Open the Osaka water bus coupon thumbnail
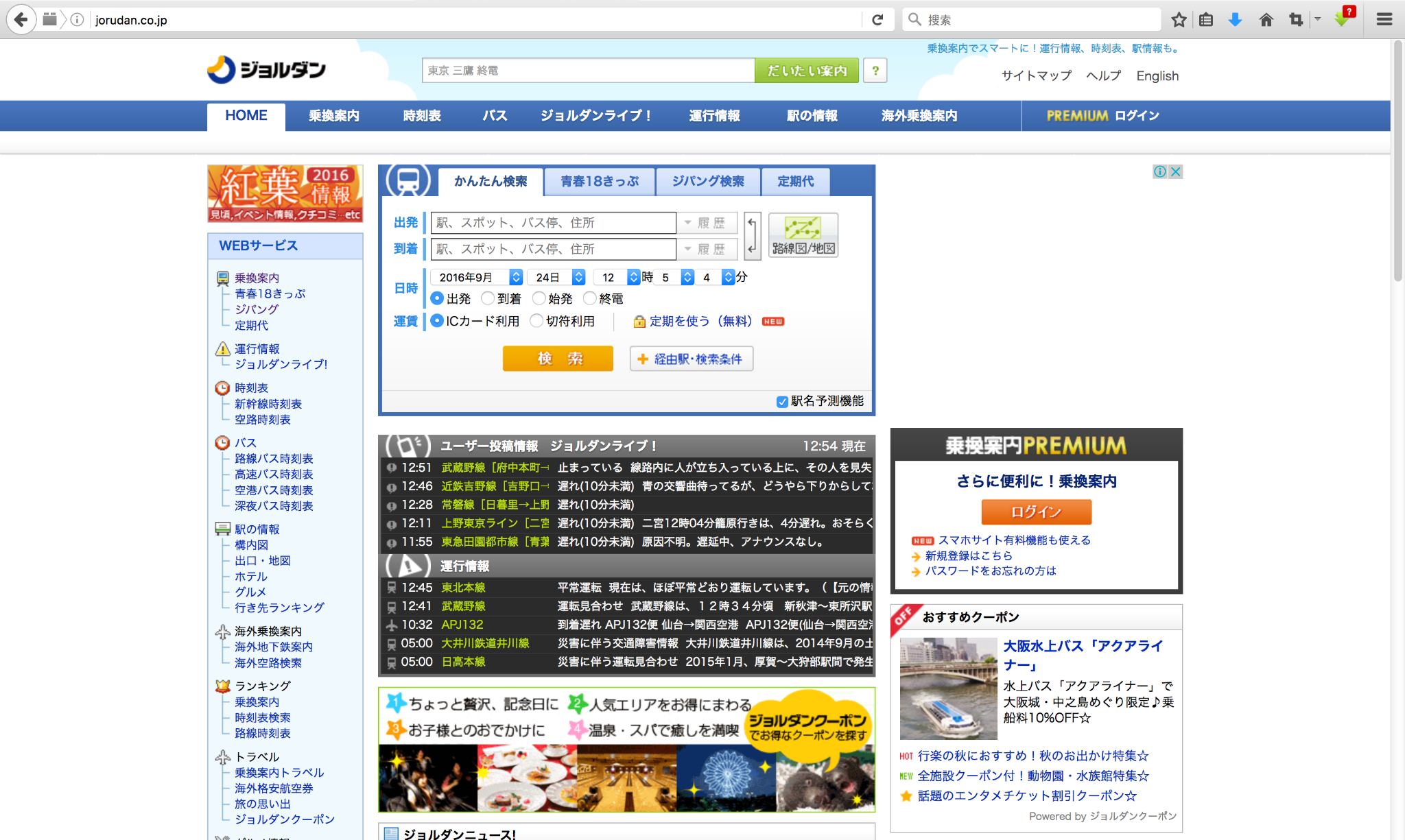Viewport: 1405px width, 840px height. pyautogui.click(x=948, y=688)
